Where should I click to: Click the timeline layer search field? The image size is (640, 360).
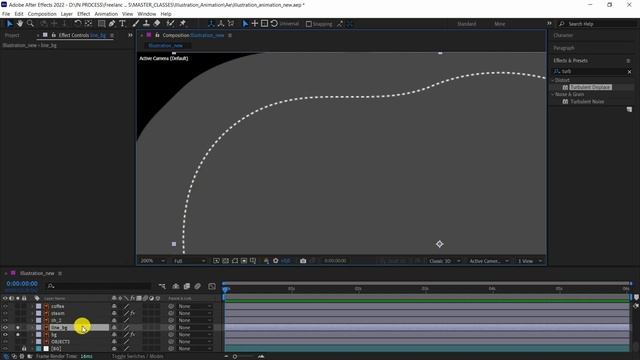point(99,286)
